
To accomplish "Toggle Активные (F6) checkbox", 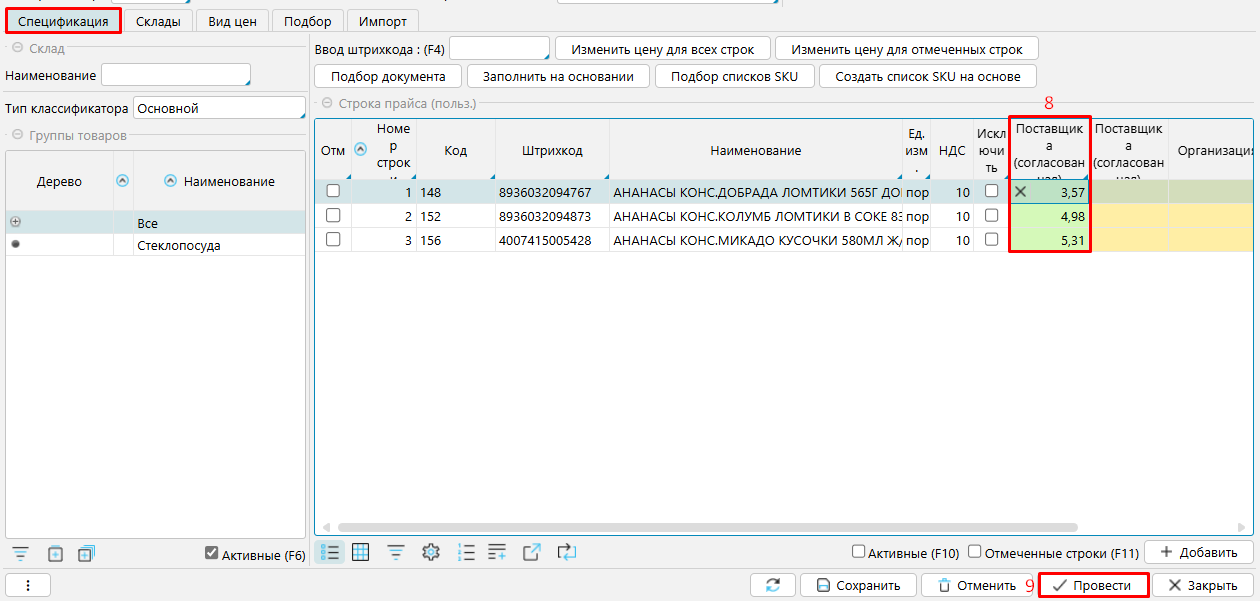I will 211,553.
